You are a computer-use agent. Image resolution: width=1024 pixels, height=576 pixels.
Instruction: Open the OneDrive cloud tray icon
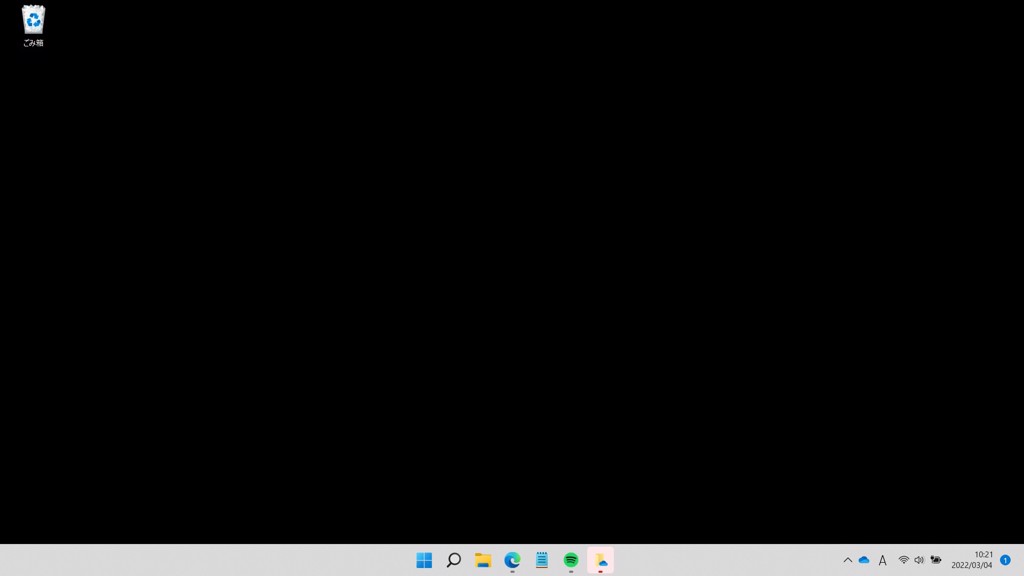pyautogui.click(x=864, y=560)
